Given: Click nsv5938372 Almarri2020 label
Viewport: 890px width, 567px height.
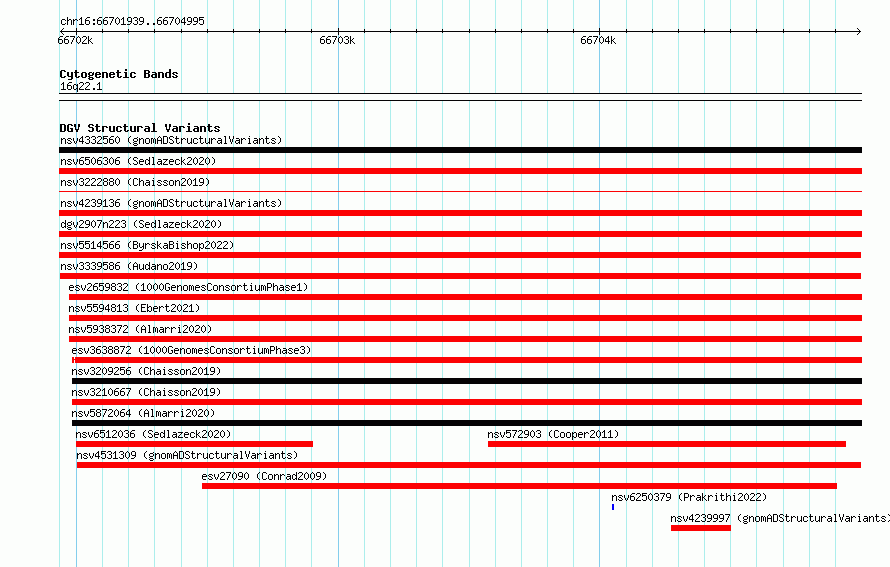Looking at the screenshot, I should [x=140, y=329].
